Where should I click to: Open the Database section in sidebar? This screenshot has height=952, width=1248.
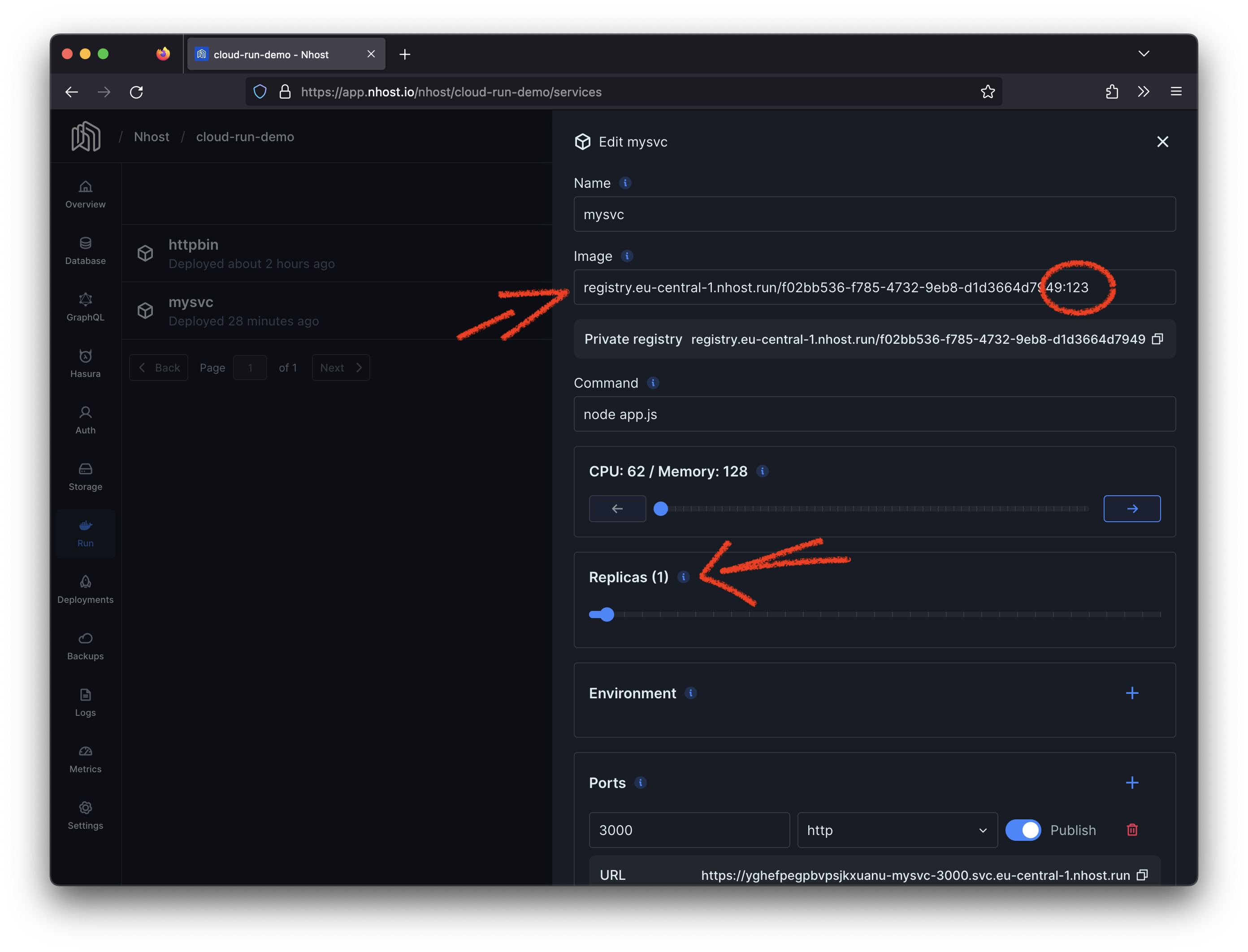pos(85,251)
